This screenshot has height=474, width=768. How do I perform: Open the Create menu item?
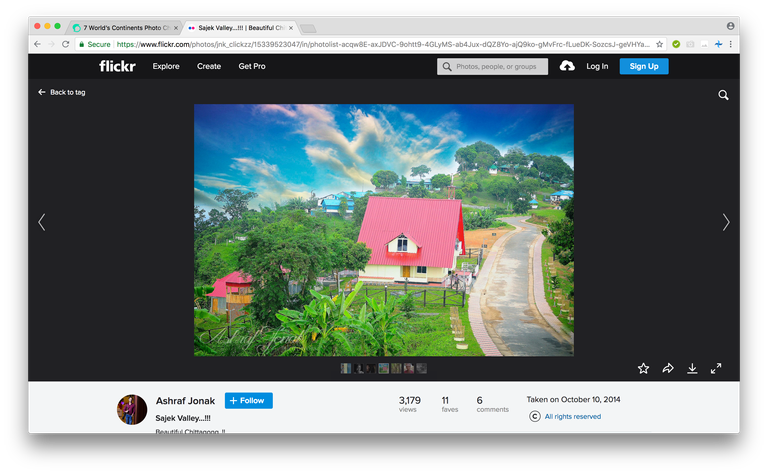click(209, 66)
